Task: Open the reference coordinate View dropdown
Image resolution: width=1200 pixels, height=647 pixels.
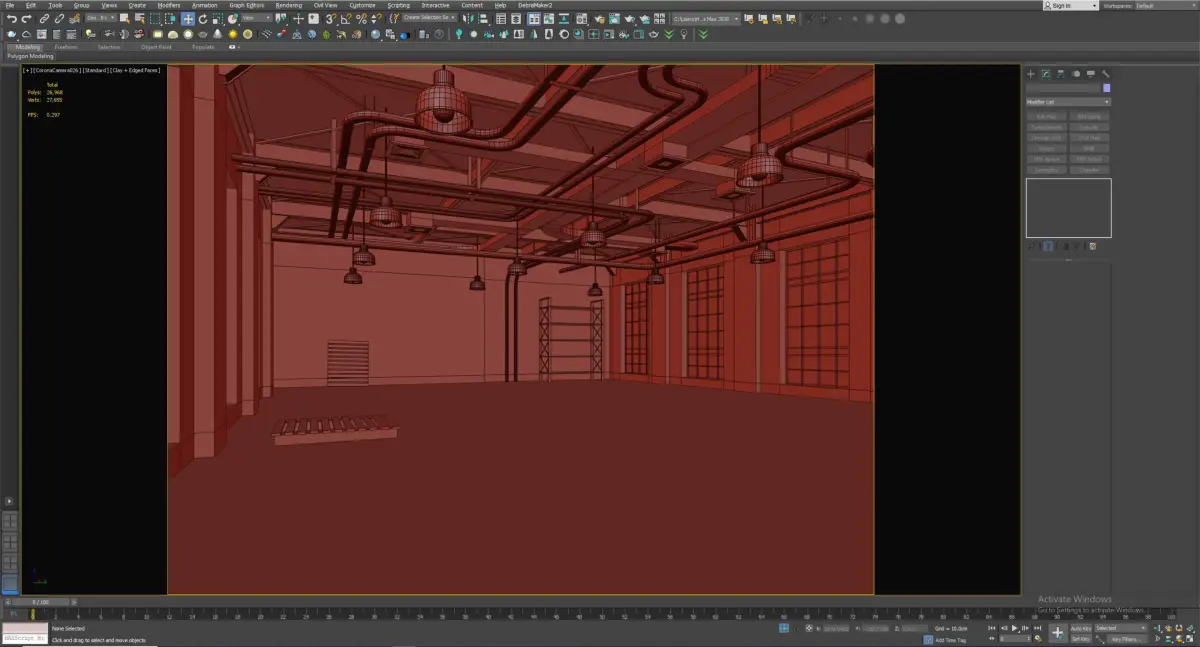Action: (x=257, y=18)
